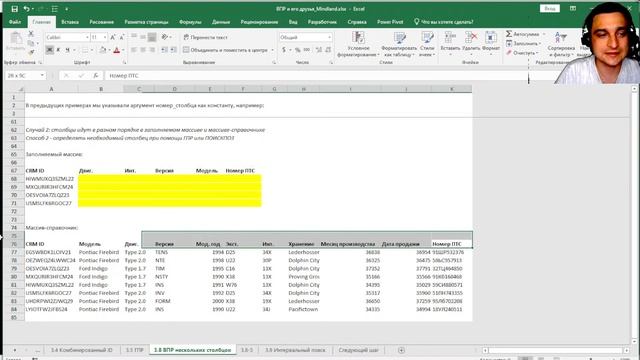
Task: Click the Borders icon in the Шрифт group
Action: (85, 50)
